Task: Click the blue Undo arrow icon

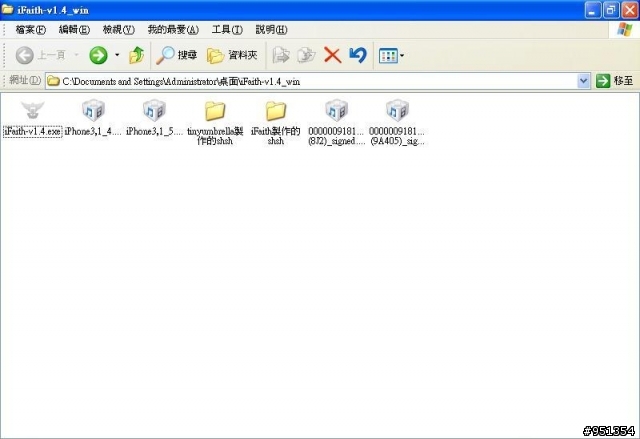Action: click(358, 55)
